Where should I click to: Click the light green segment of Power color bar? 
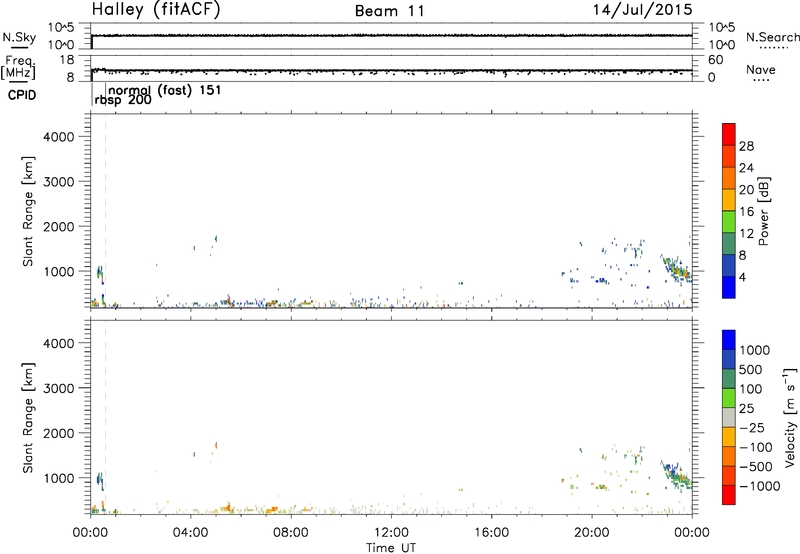(729, 221)
